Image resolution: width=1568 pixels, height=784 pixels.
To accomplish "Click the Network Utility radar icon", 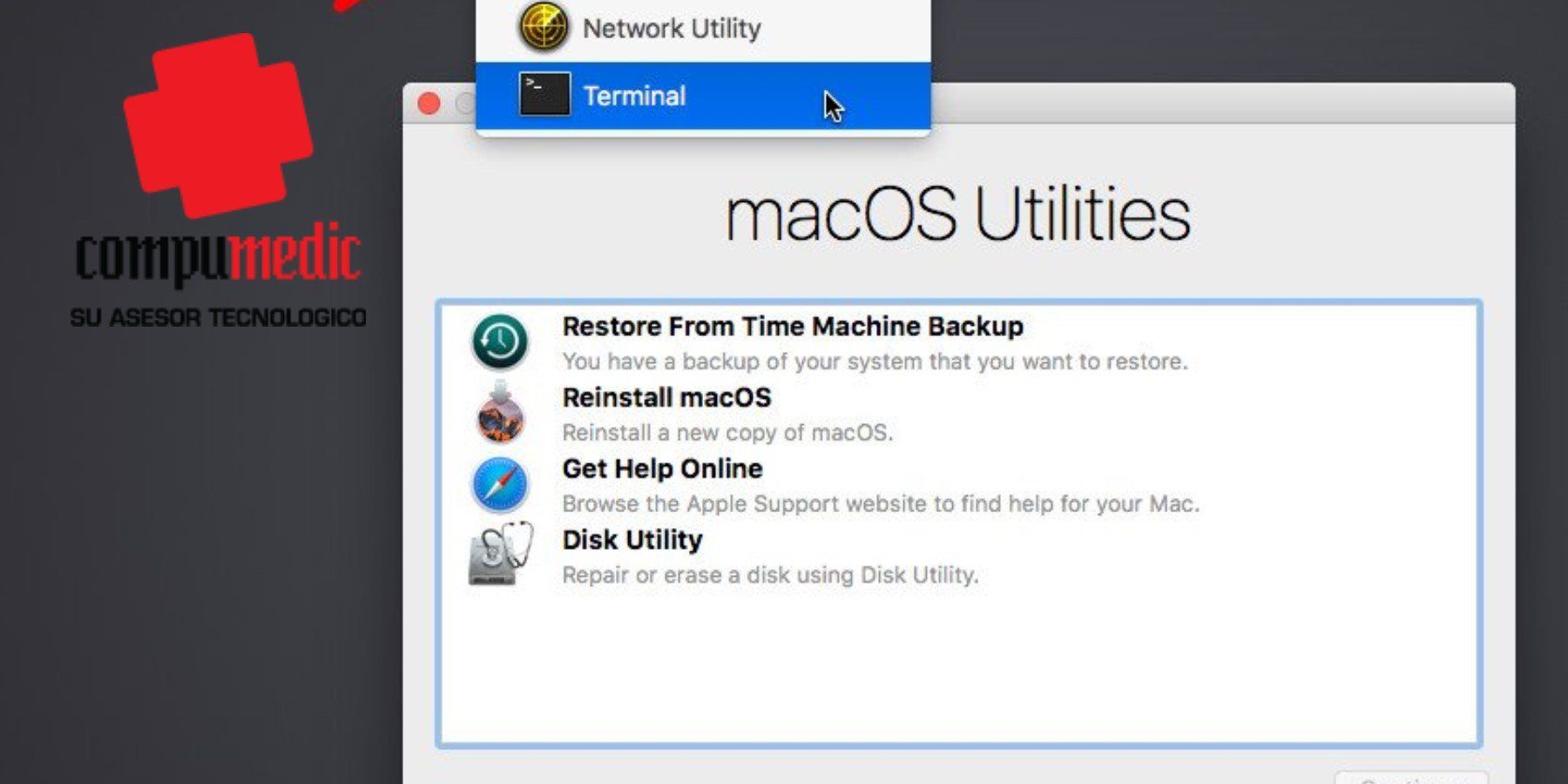I will (544, 27).
